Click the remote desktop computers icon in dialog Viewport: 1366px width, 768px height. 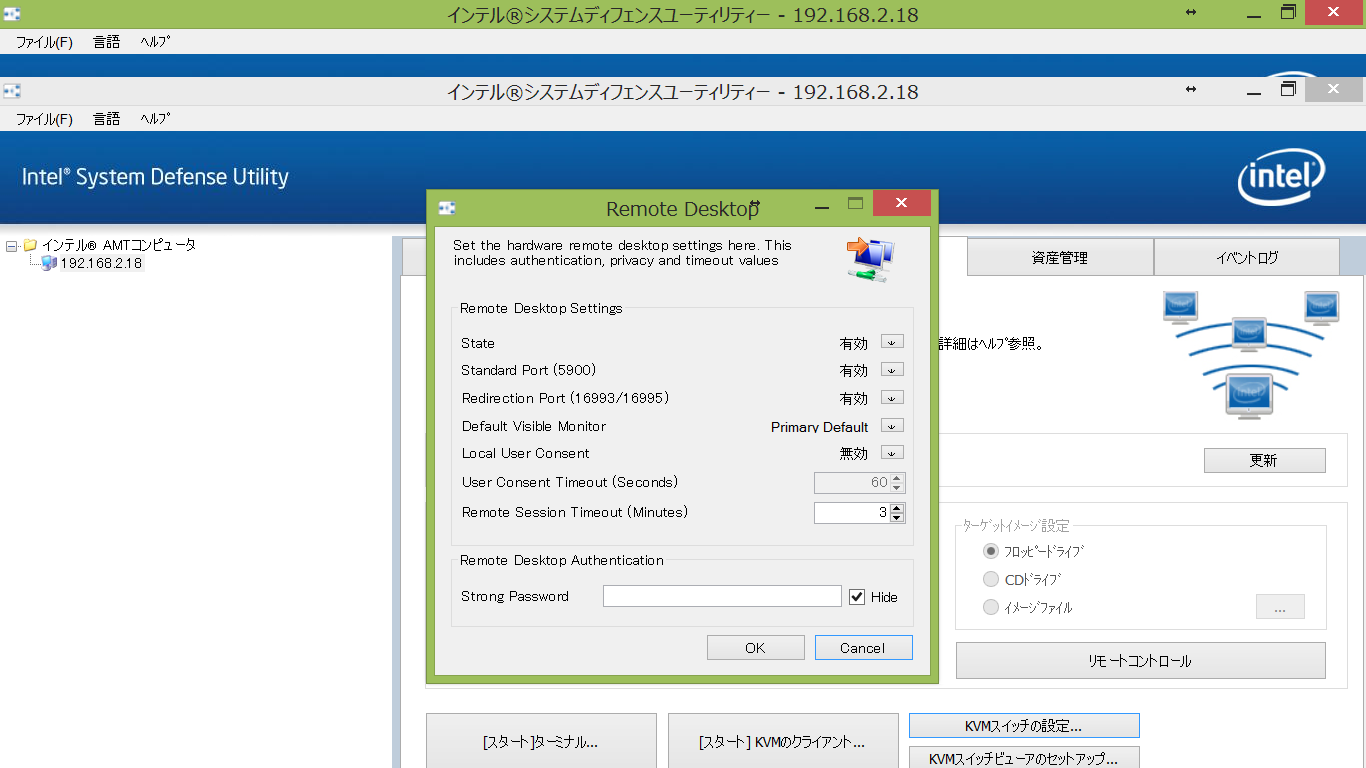pos(870,260)
